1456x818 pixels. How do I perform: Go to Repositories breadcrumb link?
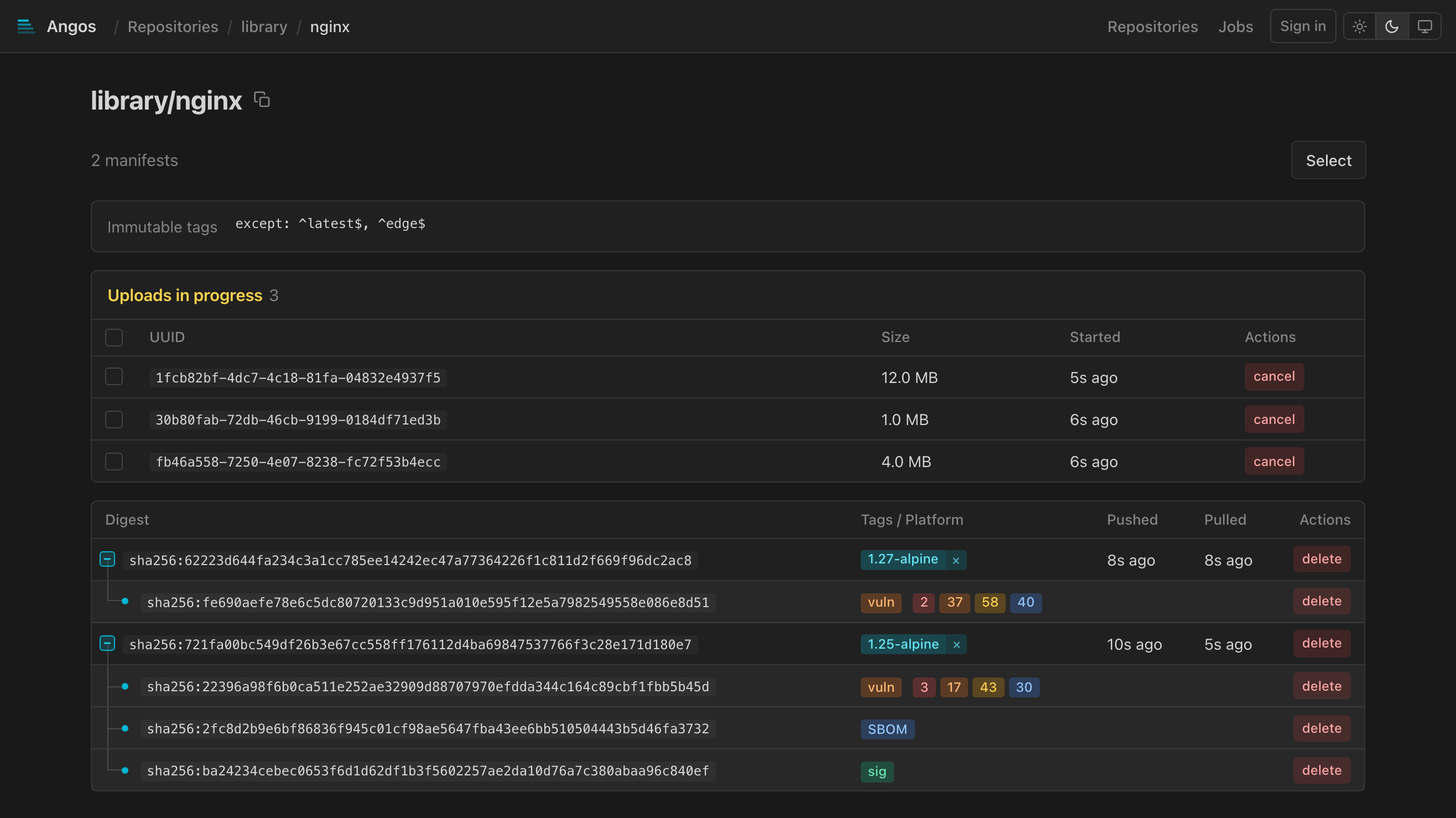(x=173, y=27)
